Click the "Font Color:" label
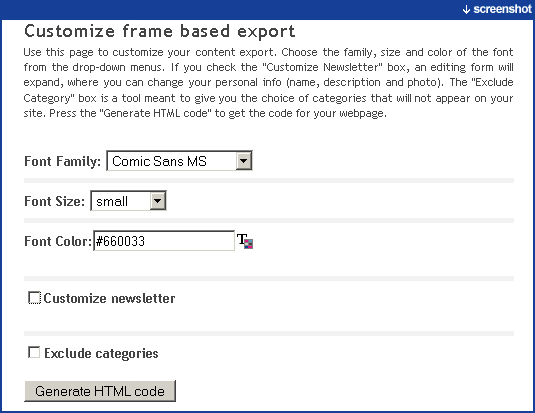The width and height of the screenshot is (535, 413). pyautogui.click(x=58, y=241)
